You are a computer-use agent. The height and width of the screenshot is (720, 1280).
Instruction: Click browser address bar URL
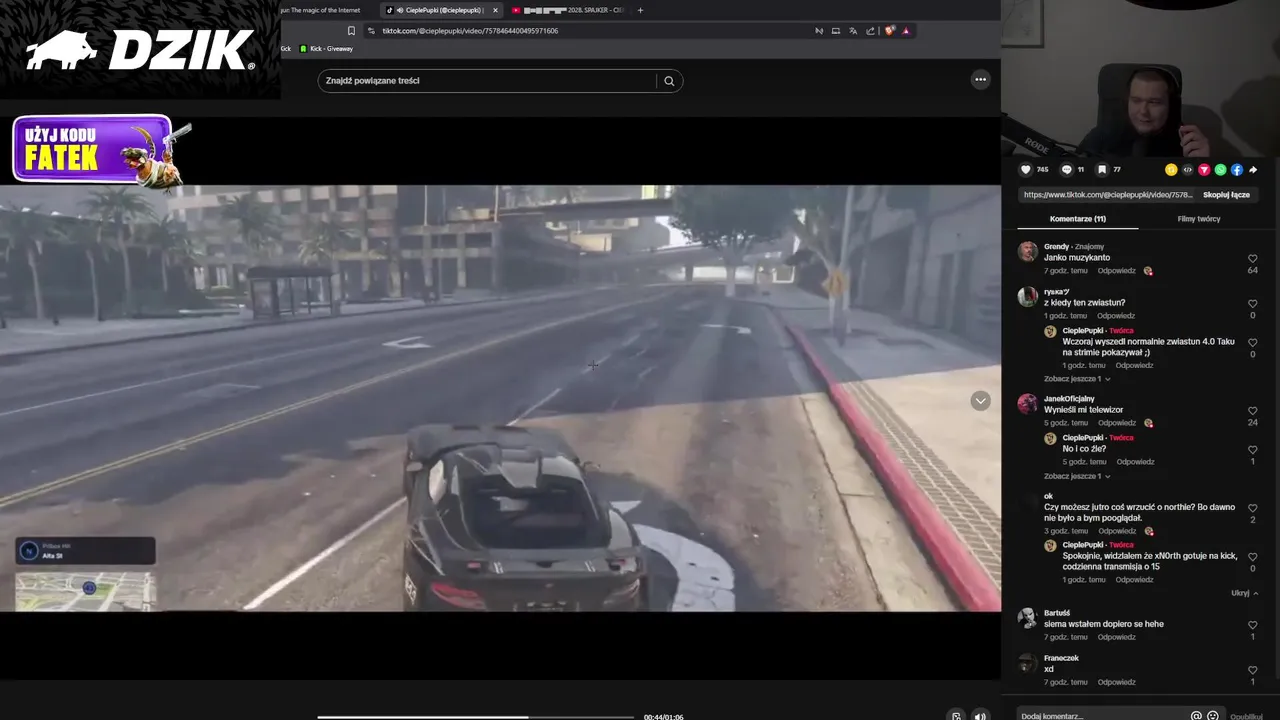pos(470,31)
